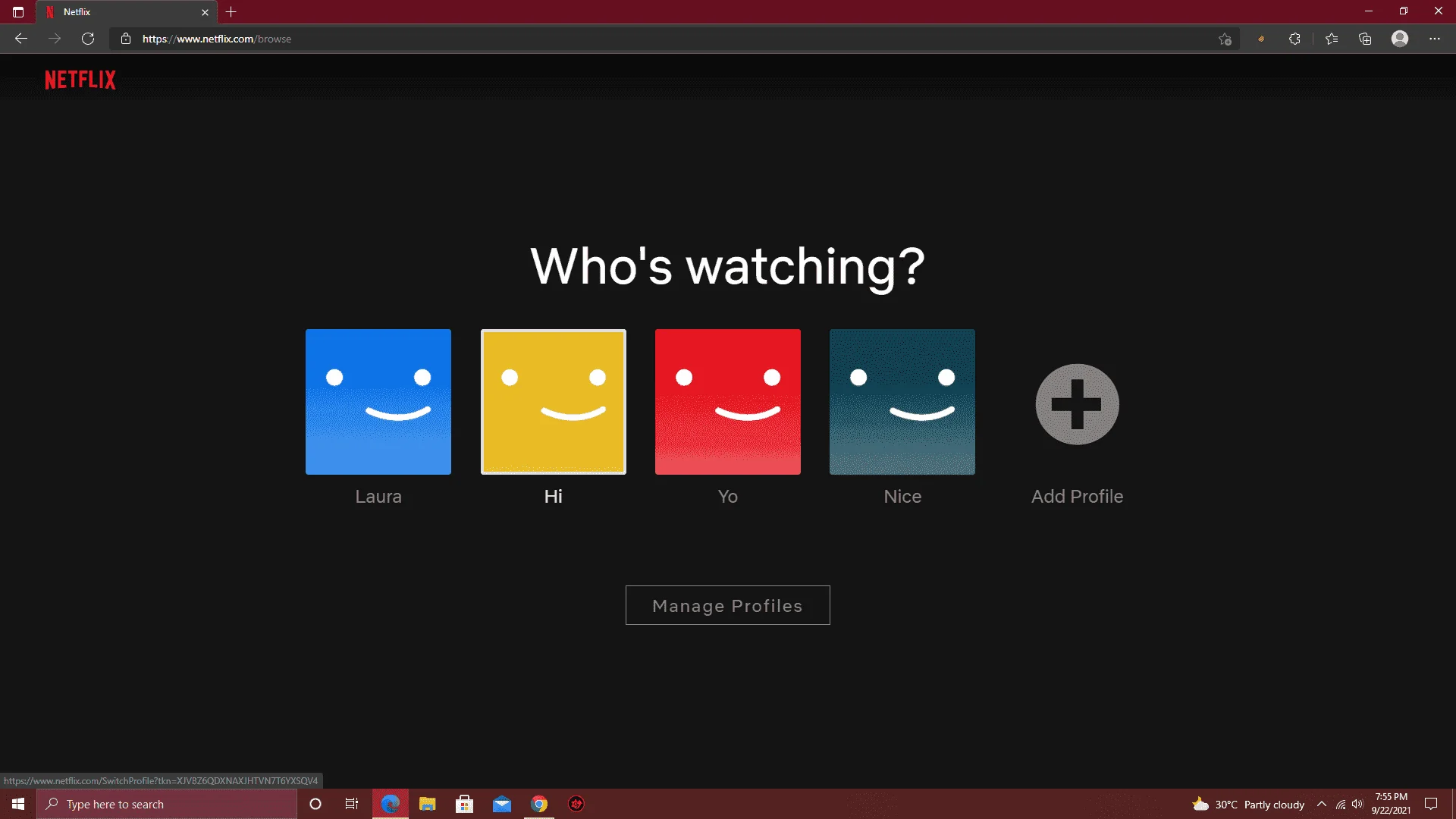Click the Add Profile plus icon
Viewport: 1456px width, 819px height.
[x=1077, y=404]
